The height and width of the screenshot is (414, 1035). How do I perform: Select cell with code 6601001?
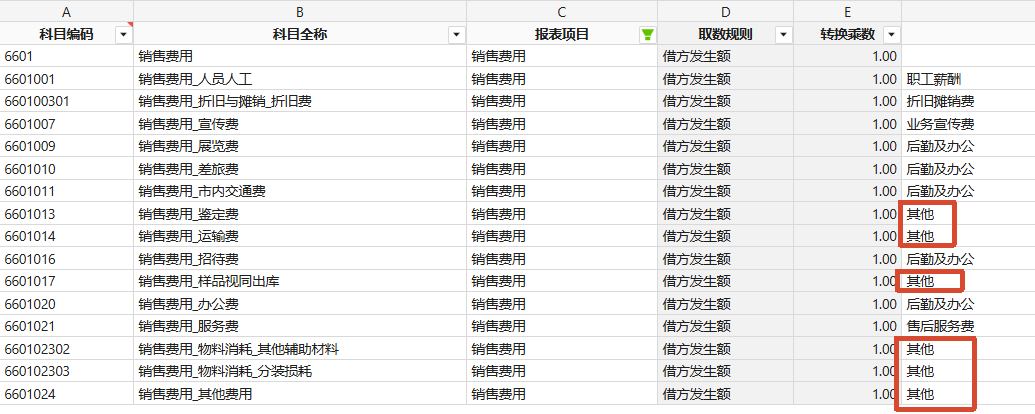pyautogui.click(x=67, y=79)
